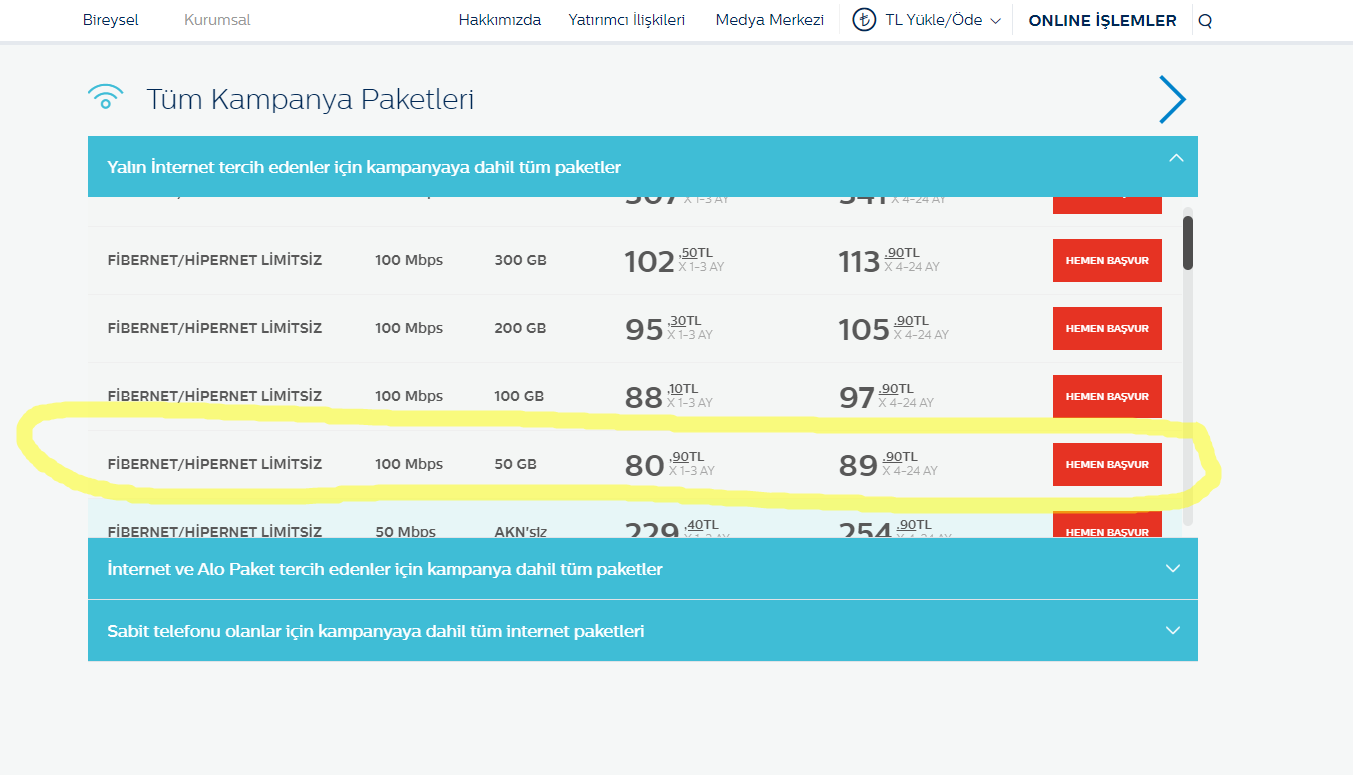Viewport: 1353px width, 775px height.
Task: Apply for the 50 GB package
Action: 1107,464
